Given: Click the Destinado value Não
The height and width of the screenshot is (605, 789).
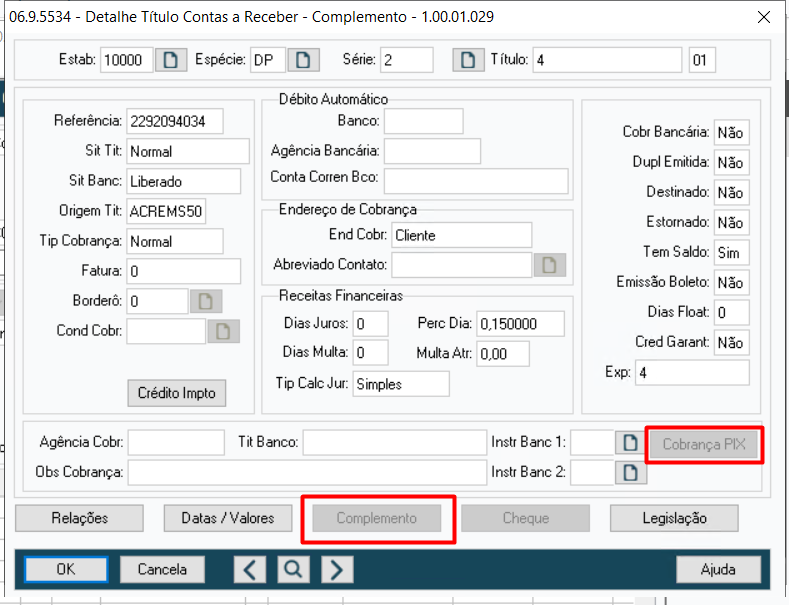Looking at the screenshot, I should pyautogui.click(x=732, y=192).
